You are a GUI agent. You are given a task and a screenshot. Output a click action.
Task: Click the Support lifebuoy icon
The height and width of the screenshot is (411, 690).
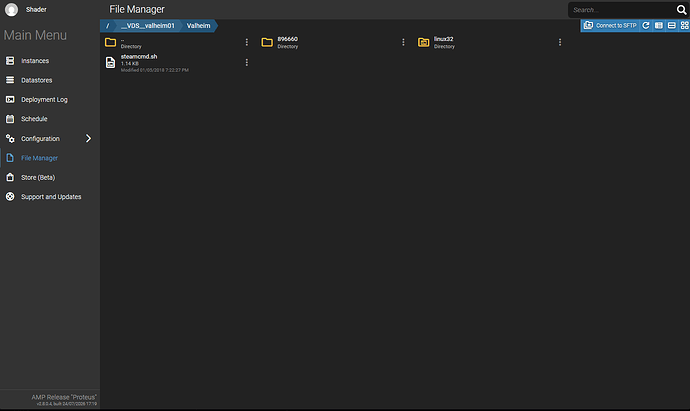pyautogui.click(x=10, y=197)
